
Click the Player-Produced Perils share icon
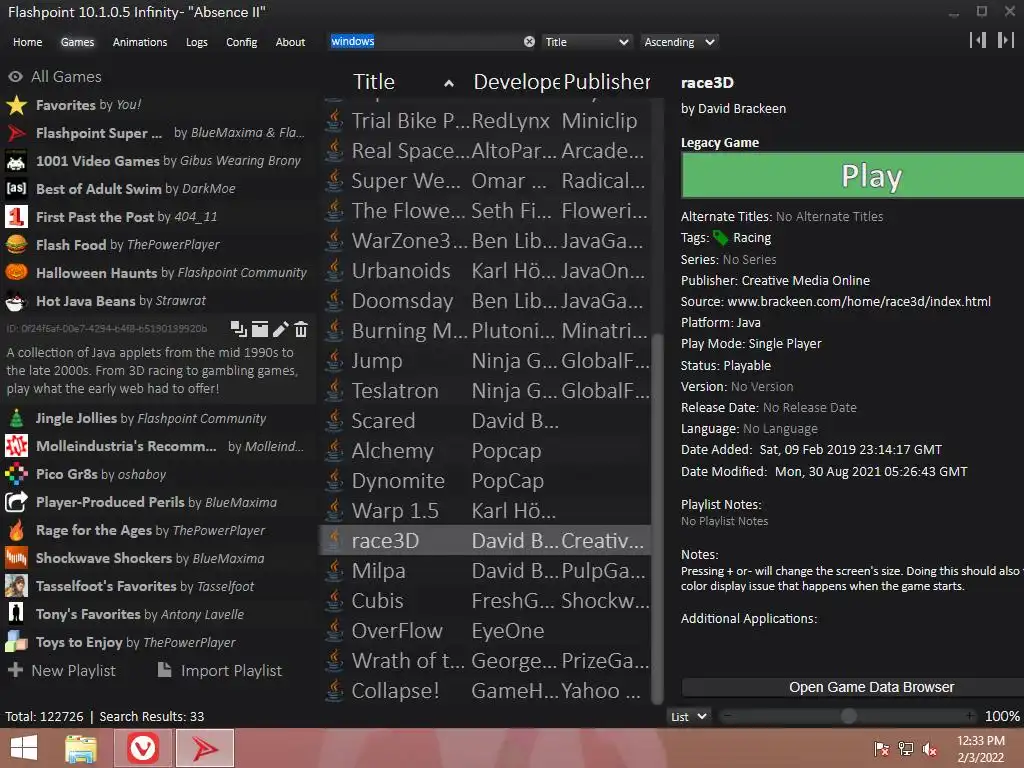(16, 502)
